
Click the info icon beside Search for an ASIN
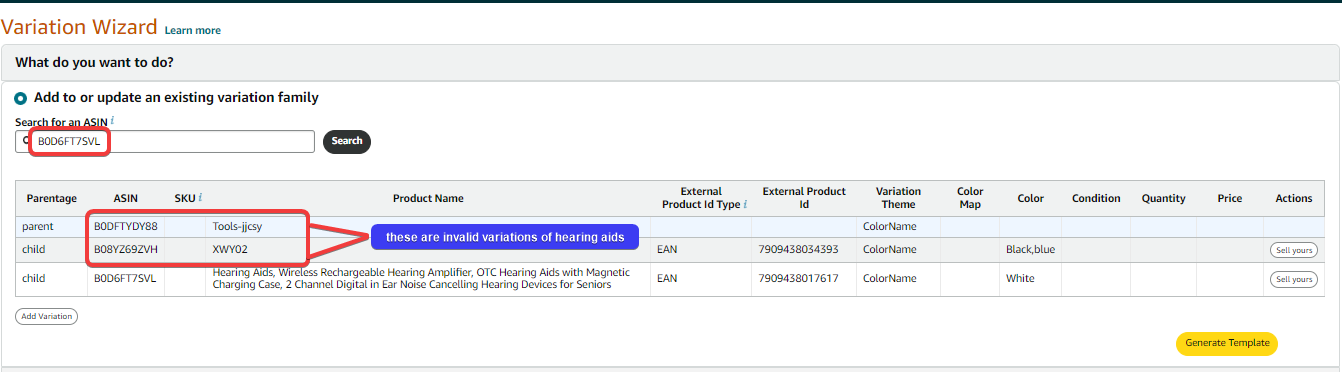[x=113, y=120]
